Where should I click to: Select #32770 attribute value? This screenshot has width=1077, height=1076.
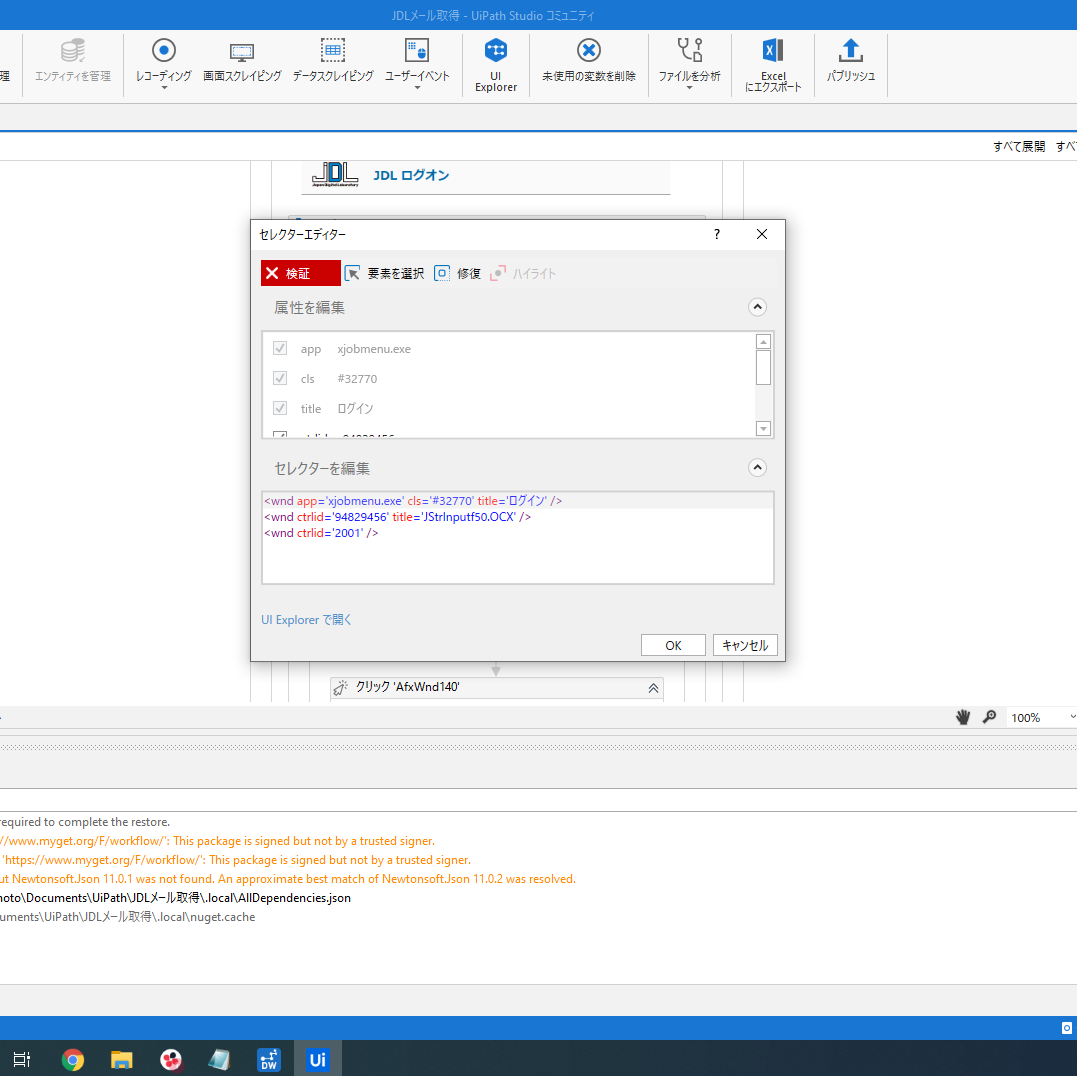click(x=356, y=378)
